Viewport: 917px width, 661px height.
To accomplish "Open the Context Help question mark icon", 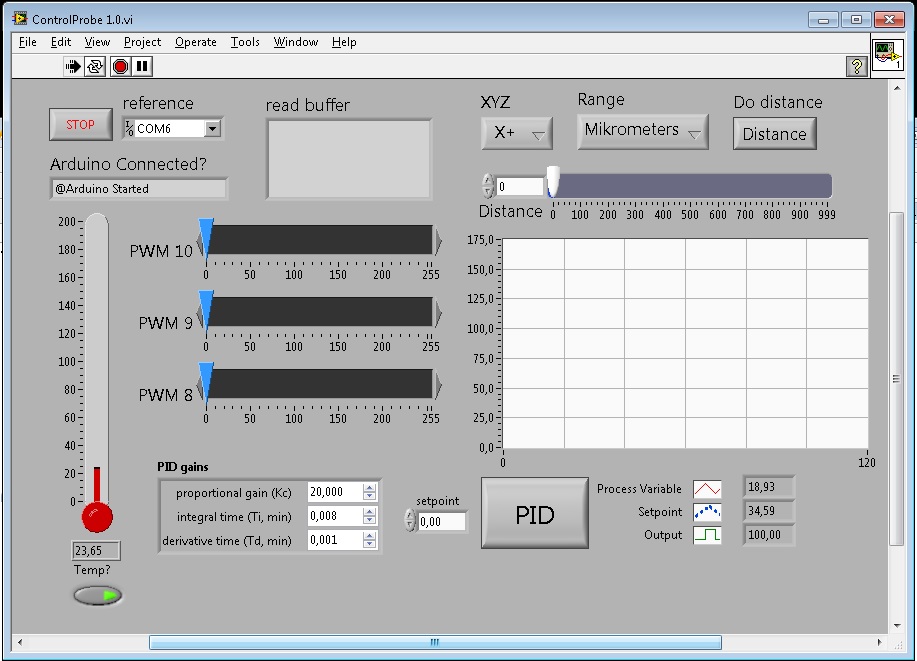I will click(856, 67).
